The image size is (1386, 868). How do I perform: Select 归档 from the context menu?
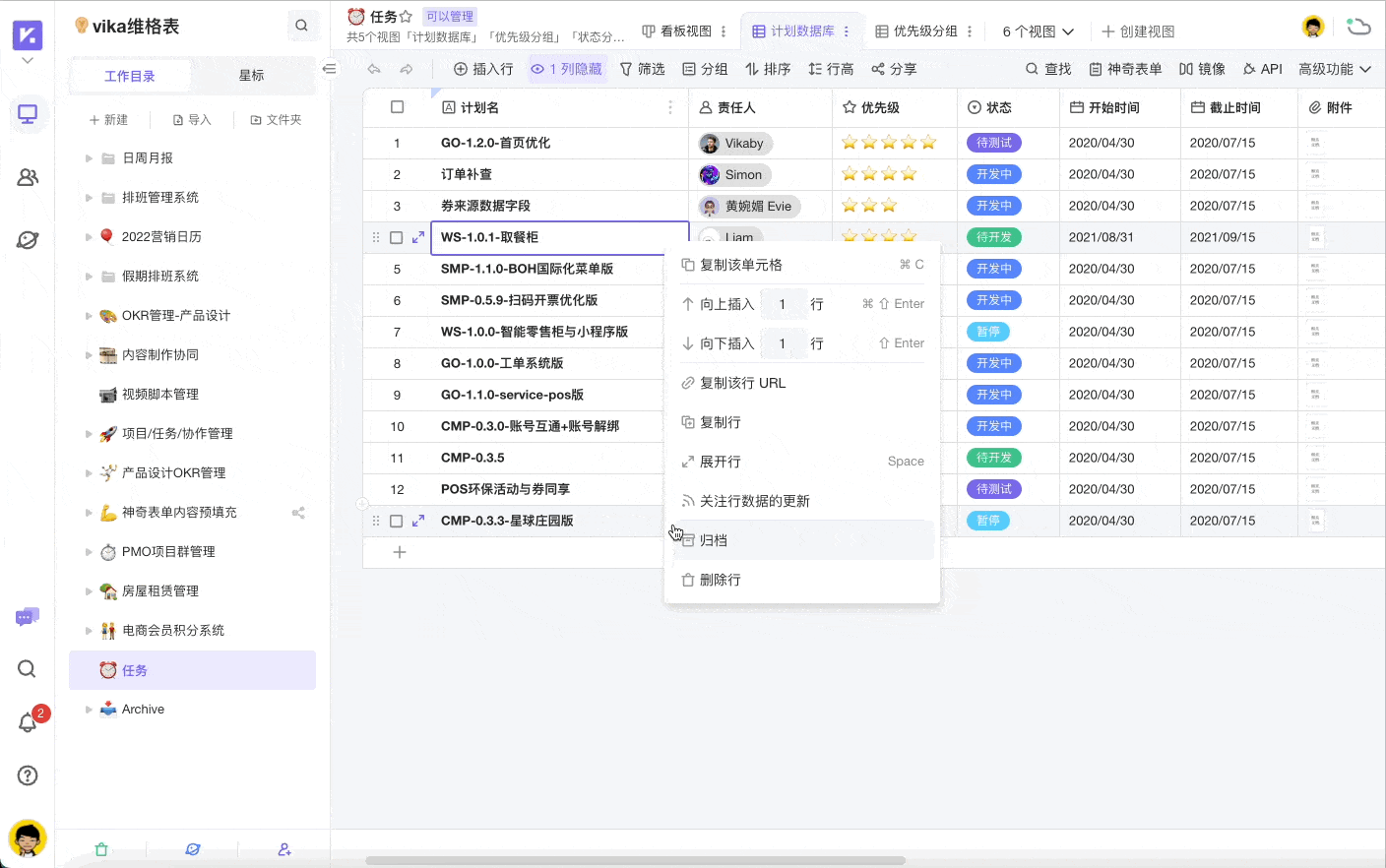pos(714,540)
